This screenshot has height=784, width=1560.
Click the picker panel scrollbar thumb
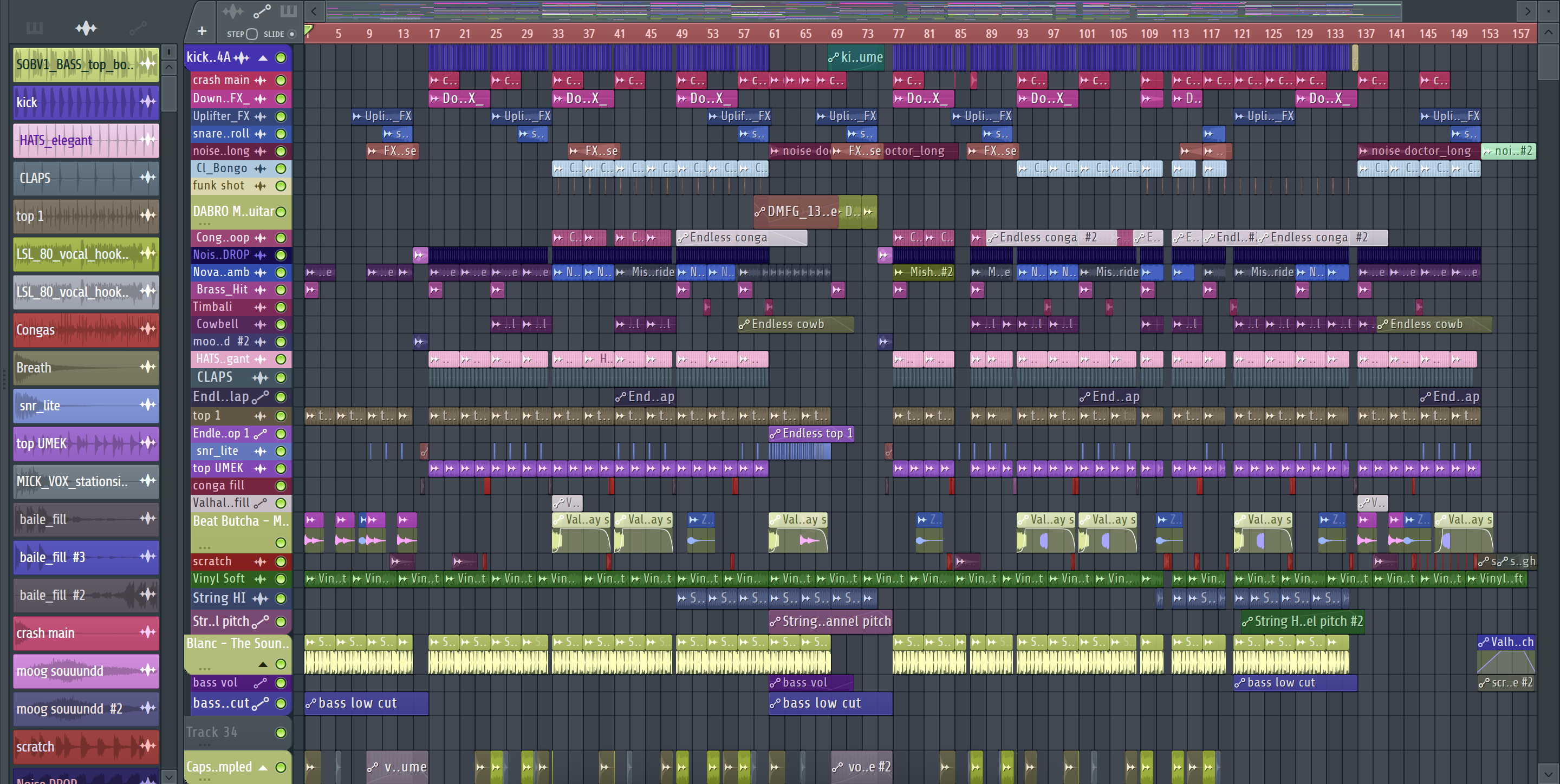tap(169, 93)
